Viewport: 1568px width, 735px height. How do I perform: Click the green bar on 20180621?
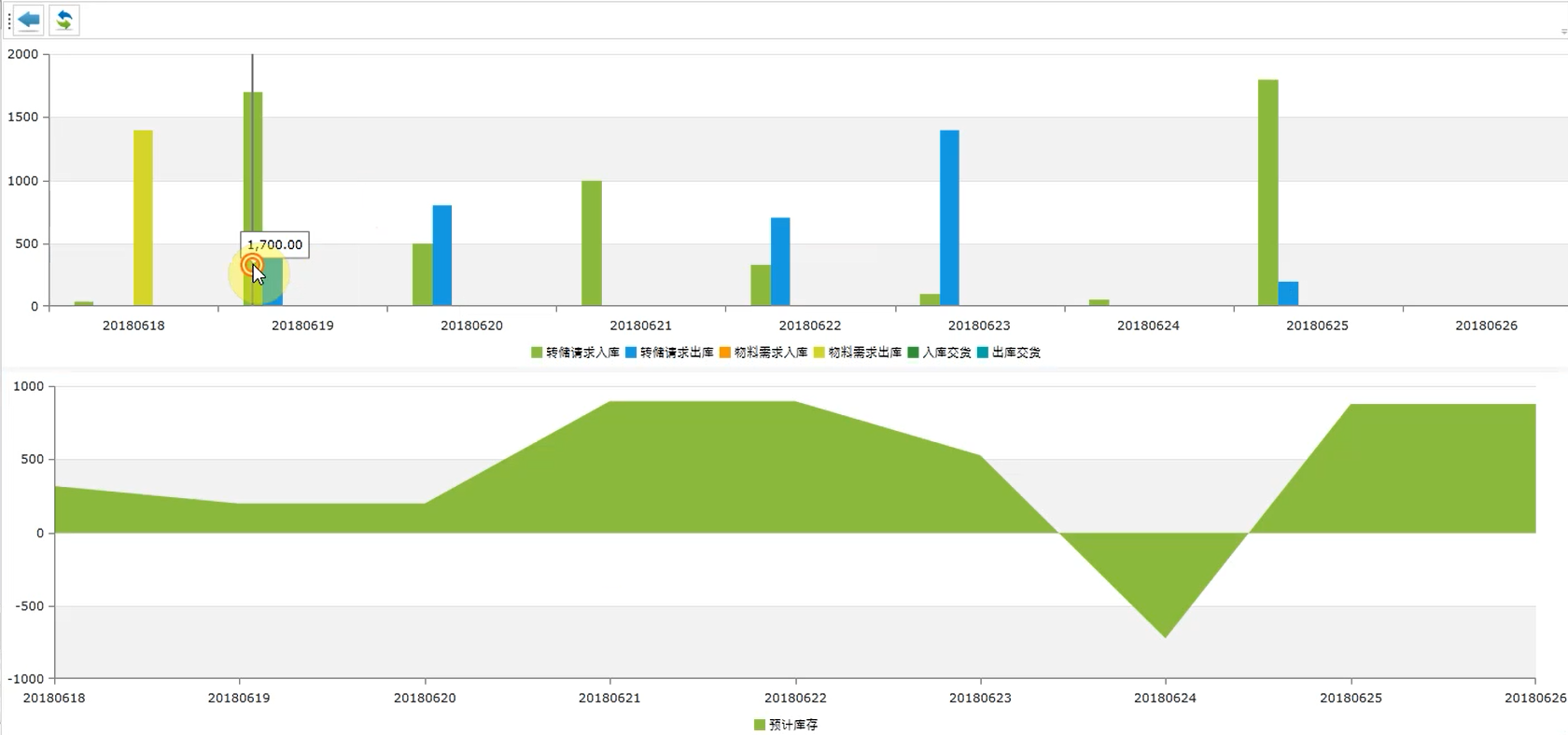point(592,243)
